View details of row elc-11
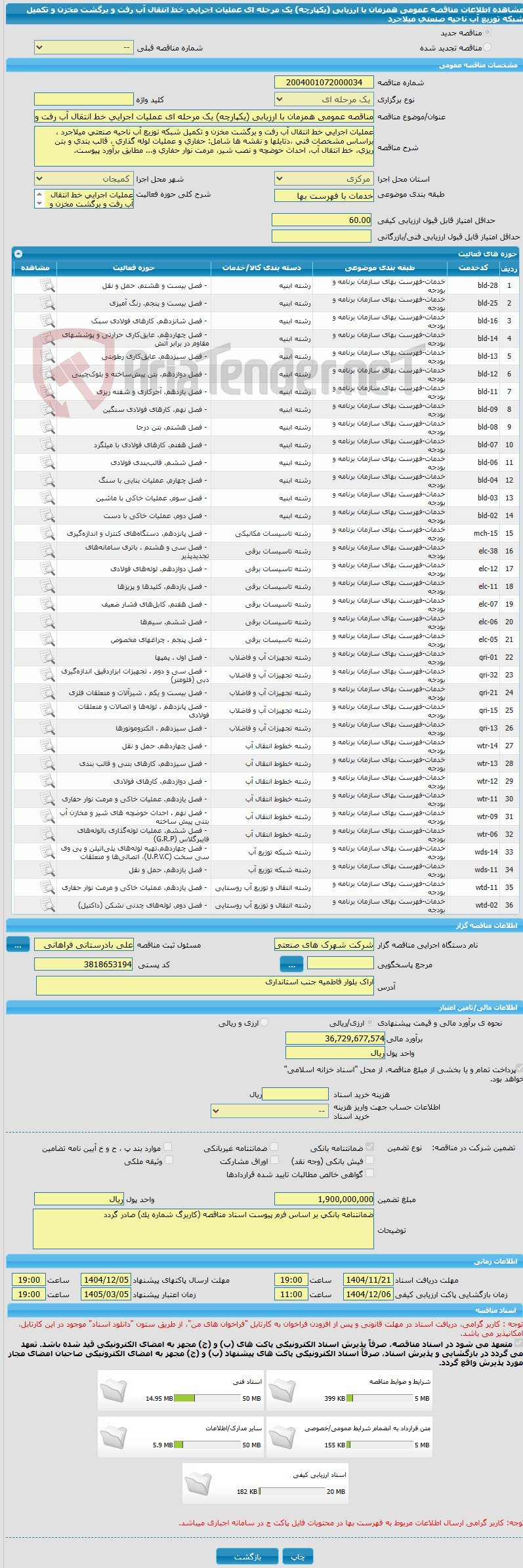 point(47,586)
